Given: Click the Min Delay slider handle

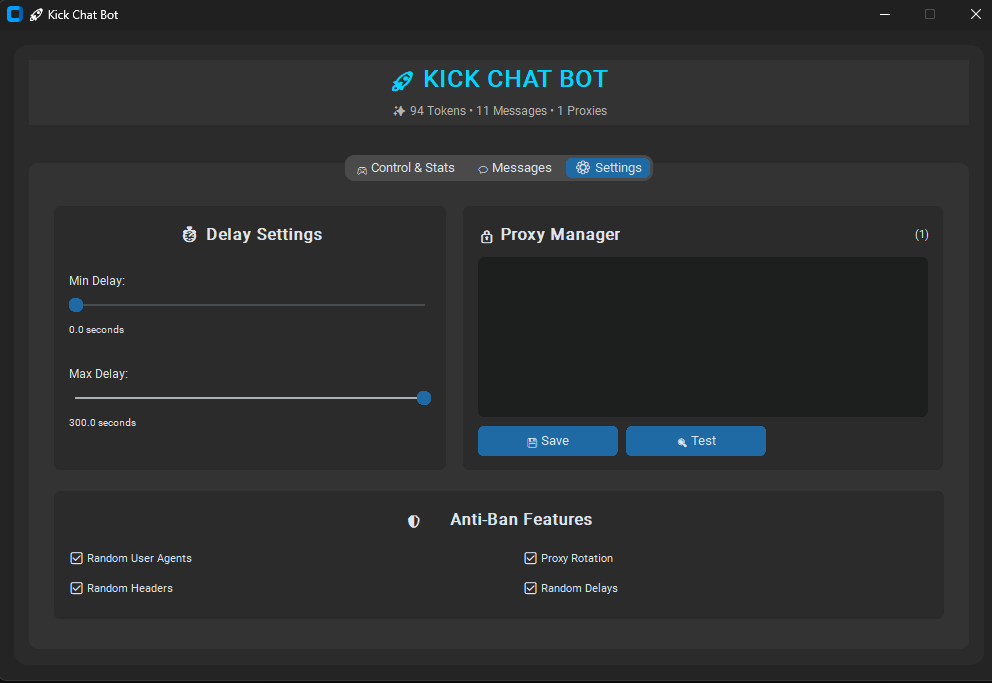Looking at the screenshot, I should pos(76,305).
